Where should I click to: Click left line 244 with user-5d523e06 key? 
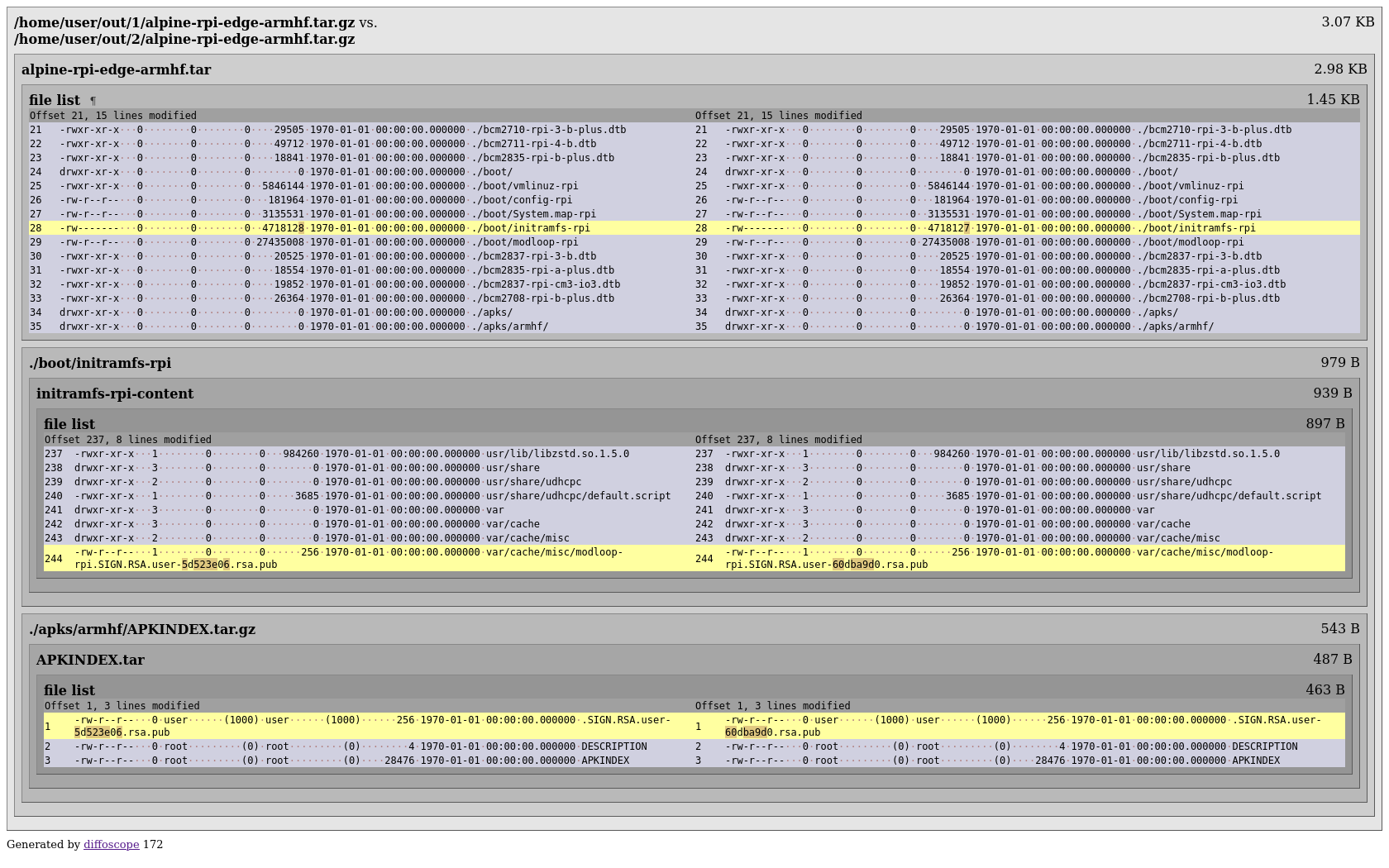coord(347,558)
